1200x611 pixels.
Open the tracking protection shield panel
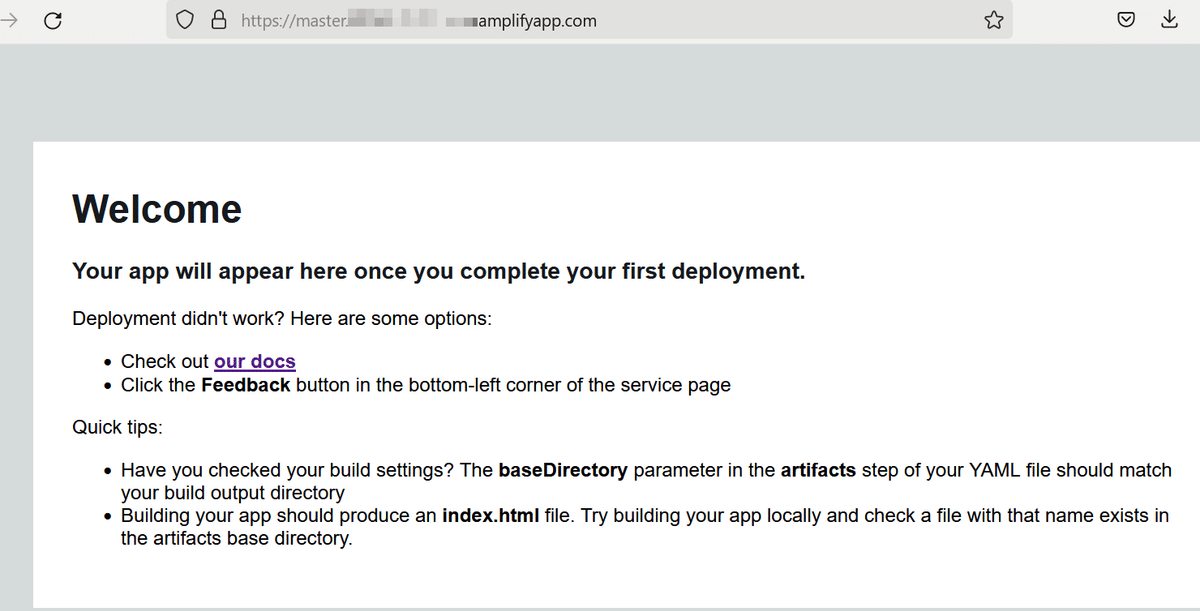[184, 20]
